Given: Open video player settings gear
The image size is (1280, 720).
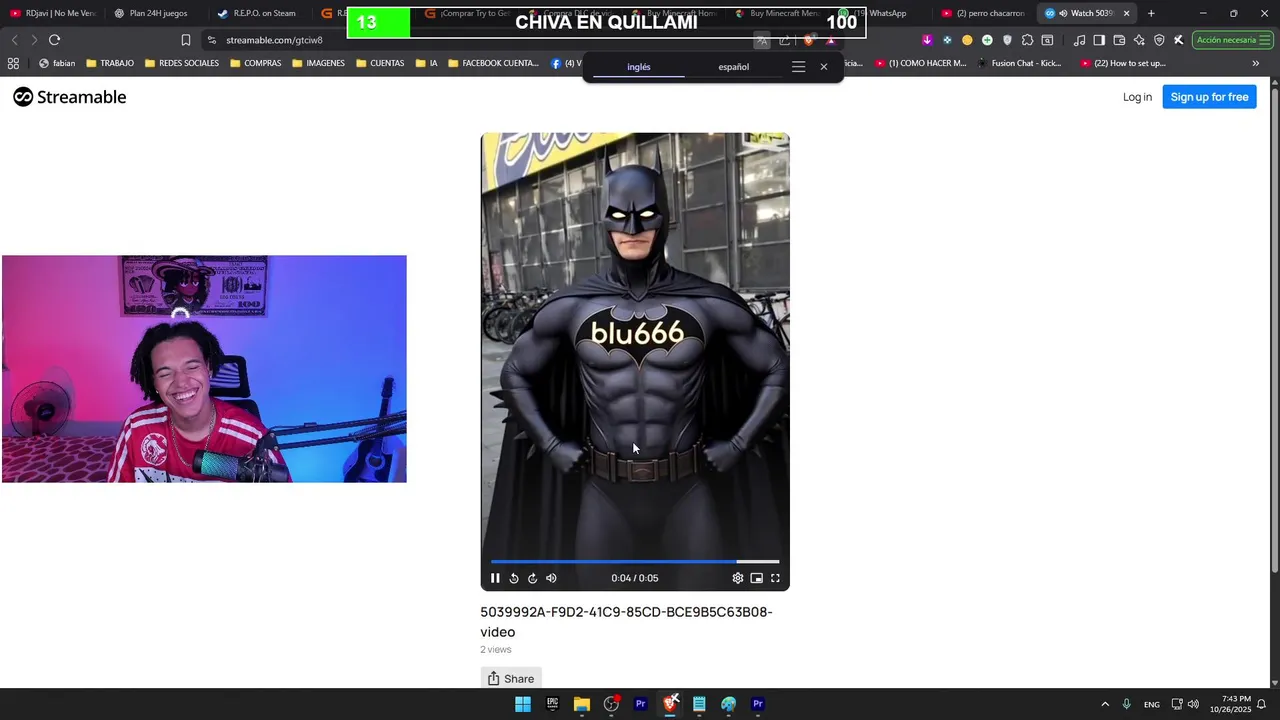Looking at the screenshot, I should 738,578.
